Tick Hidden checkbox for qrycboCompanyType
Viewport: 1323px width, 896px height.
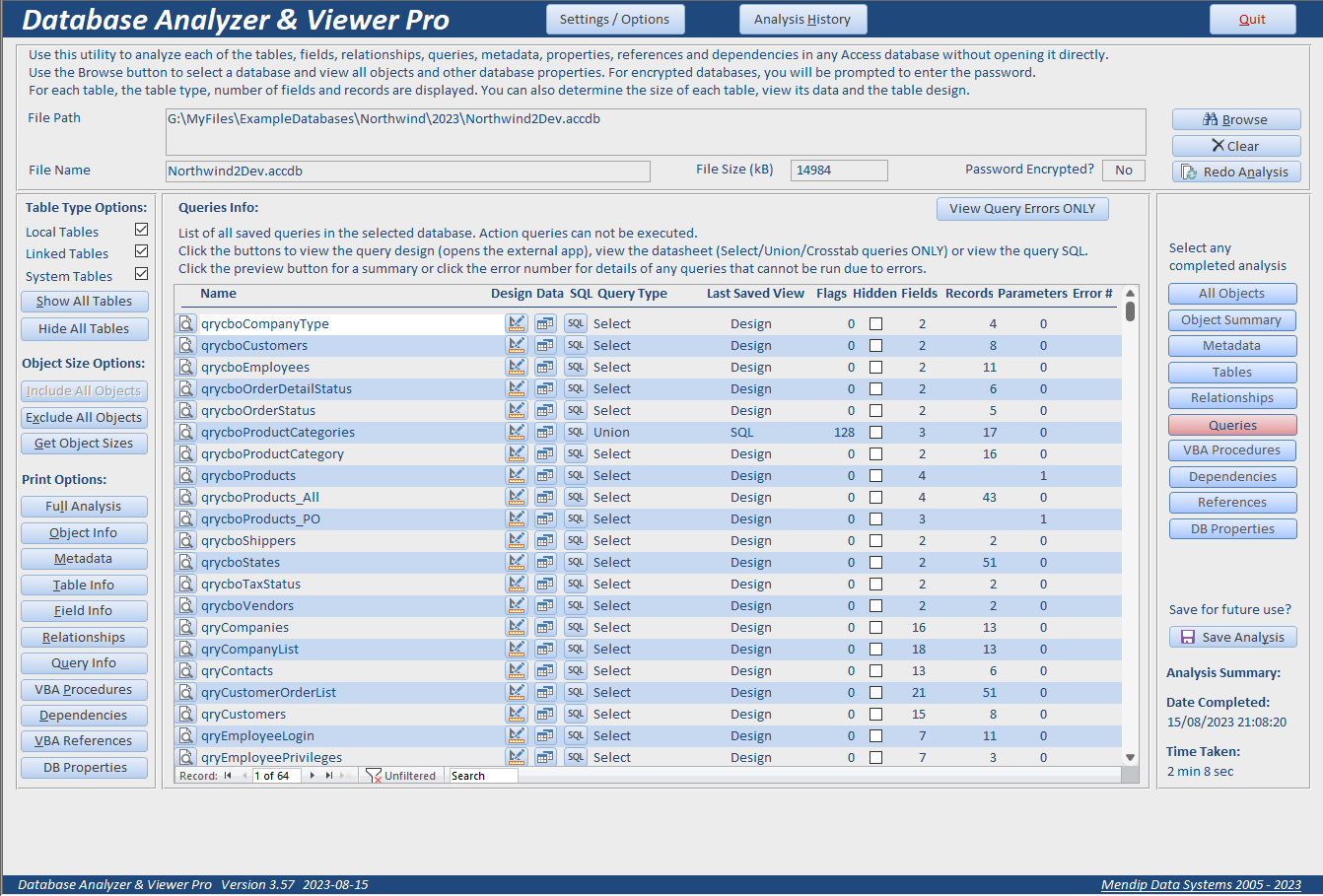click(x=875, y=323)
